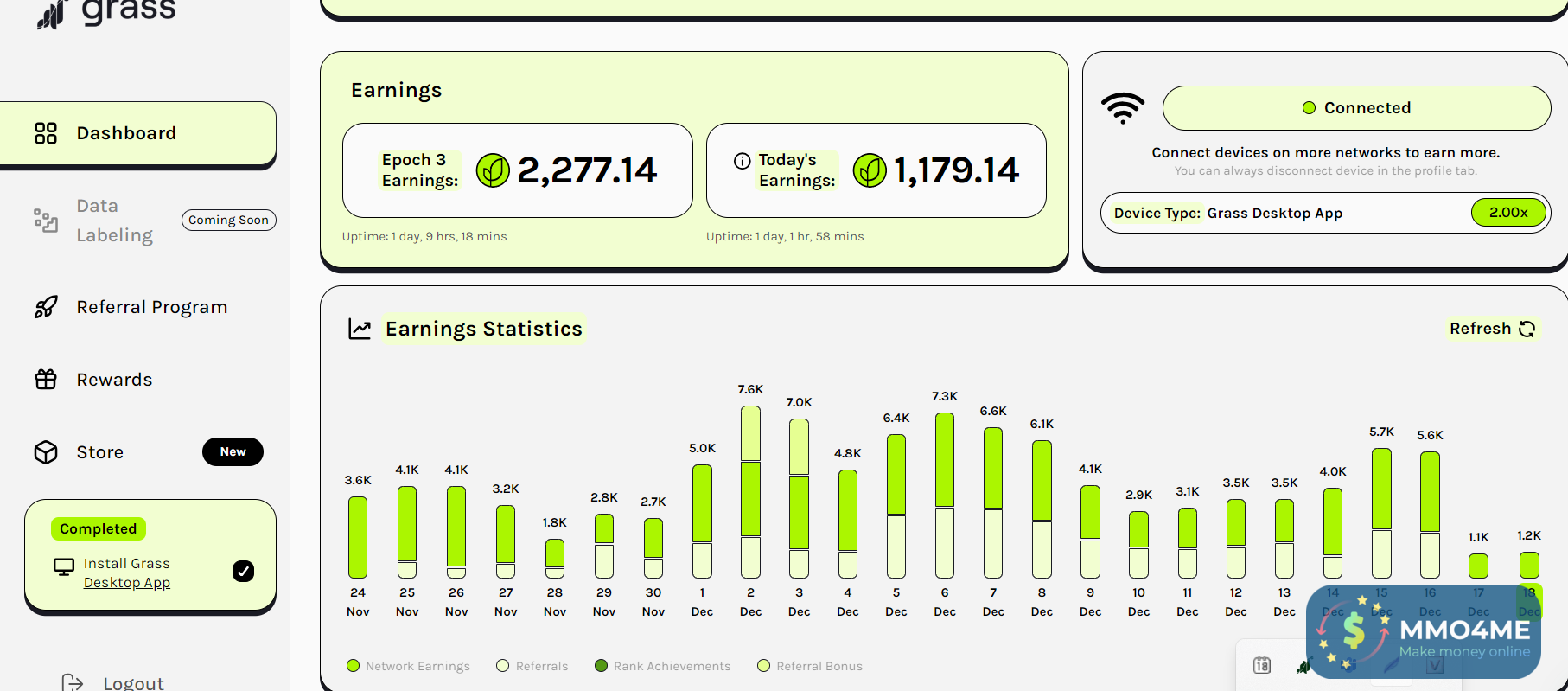Click the Today's Earnings leaf icon

pos(870,170)
